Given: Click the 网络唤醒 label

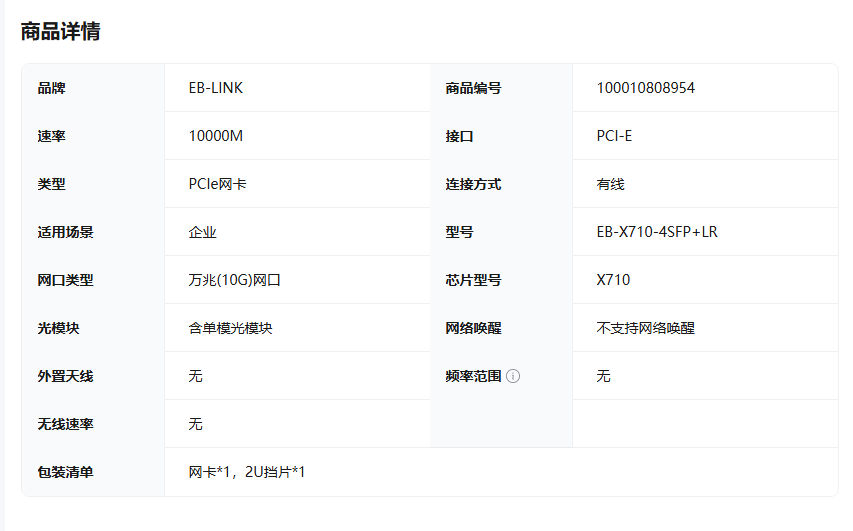Looking at the screenshot, I should point(473,328).
